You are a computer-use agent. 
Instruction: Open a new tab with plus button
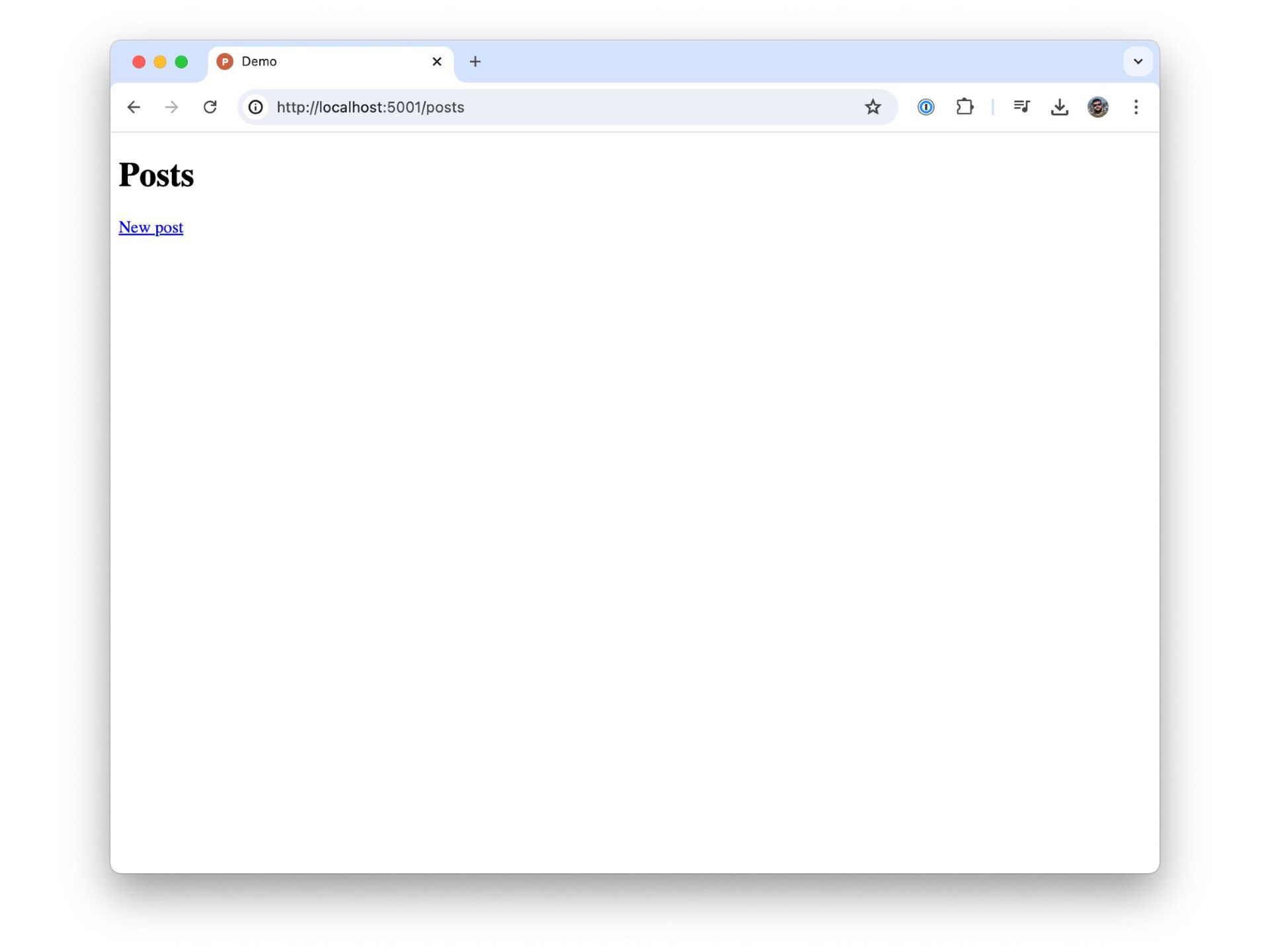coord(475,61)
